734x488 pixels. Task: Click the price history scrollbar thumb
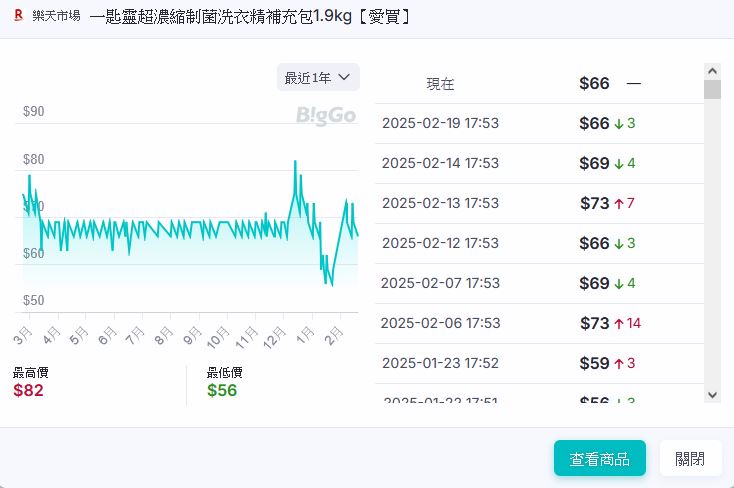pos(712,90)
